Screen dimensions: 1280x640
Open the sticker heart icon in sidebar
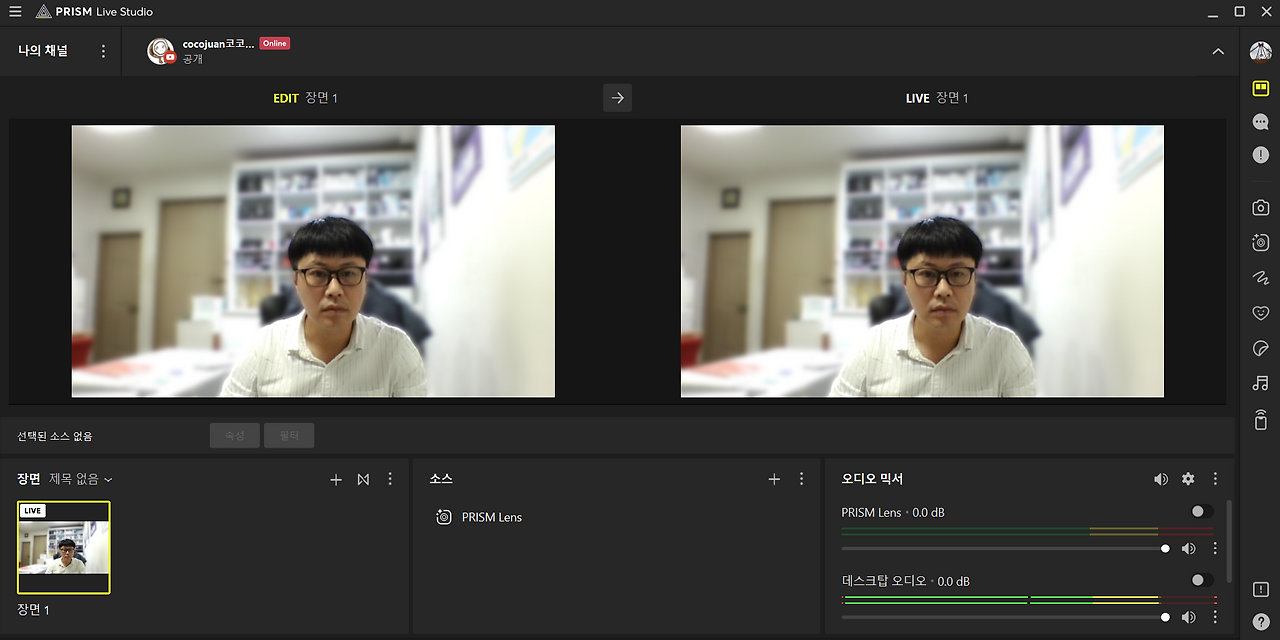coord(1260,313)
